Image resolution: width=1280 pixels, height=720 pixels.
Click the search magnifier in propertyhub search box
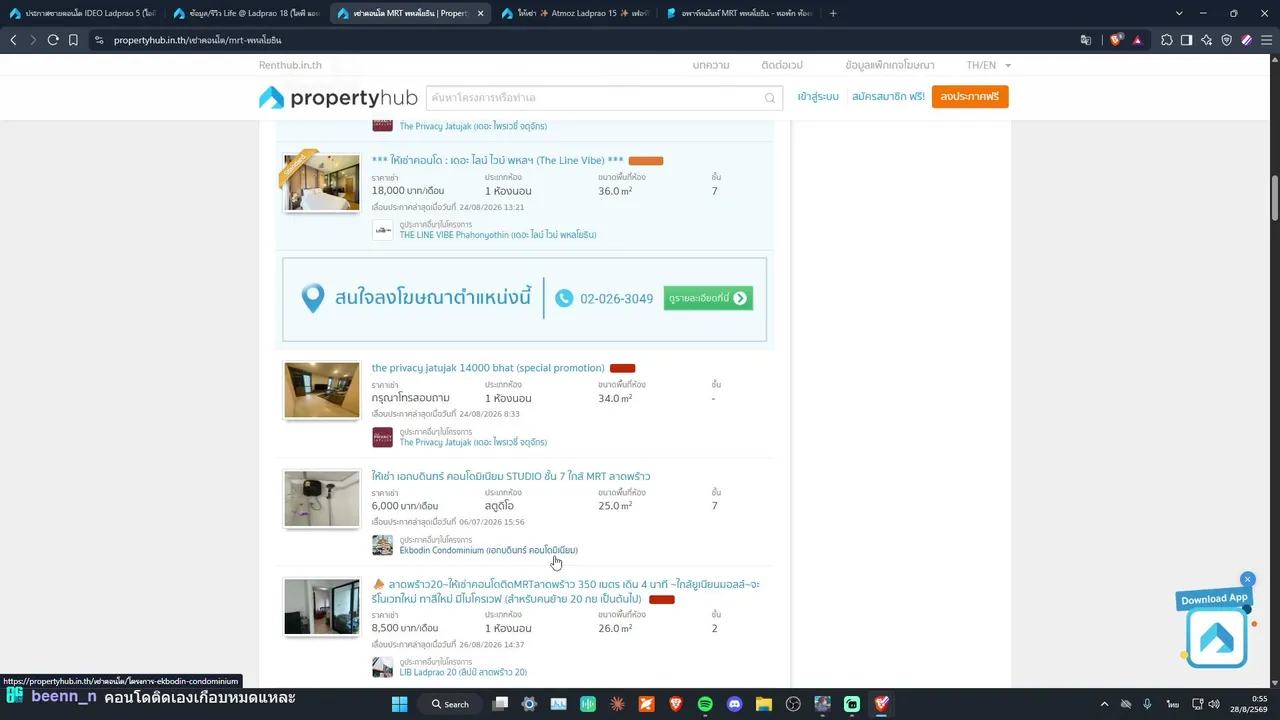tap(770, 98)
